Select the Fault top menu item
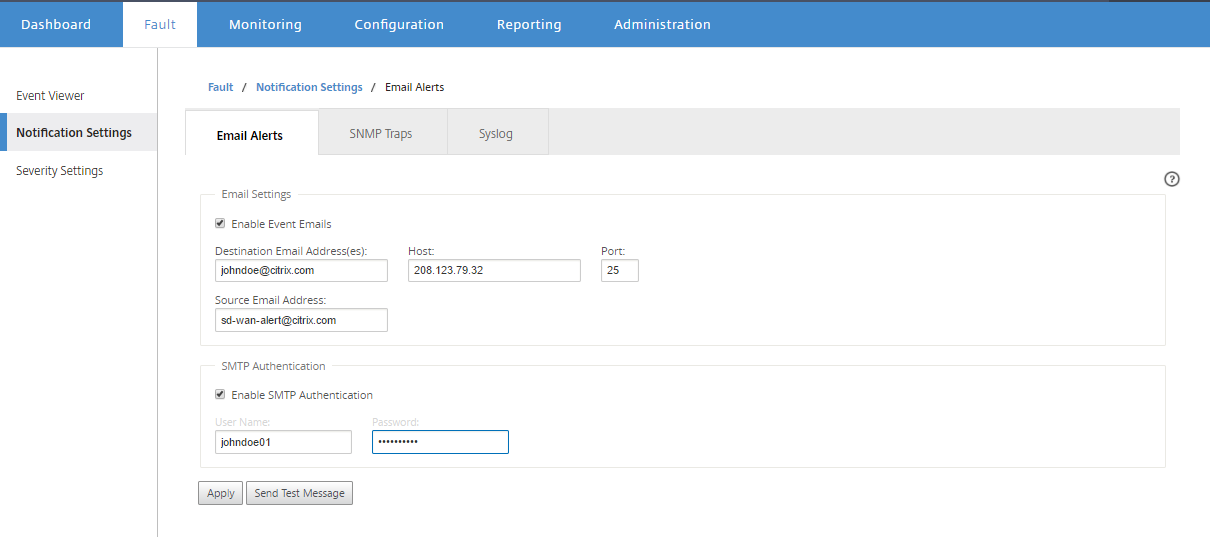Image resolution: width=1210 pixels, height=537 pixels. (x=160, y=24)
